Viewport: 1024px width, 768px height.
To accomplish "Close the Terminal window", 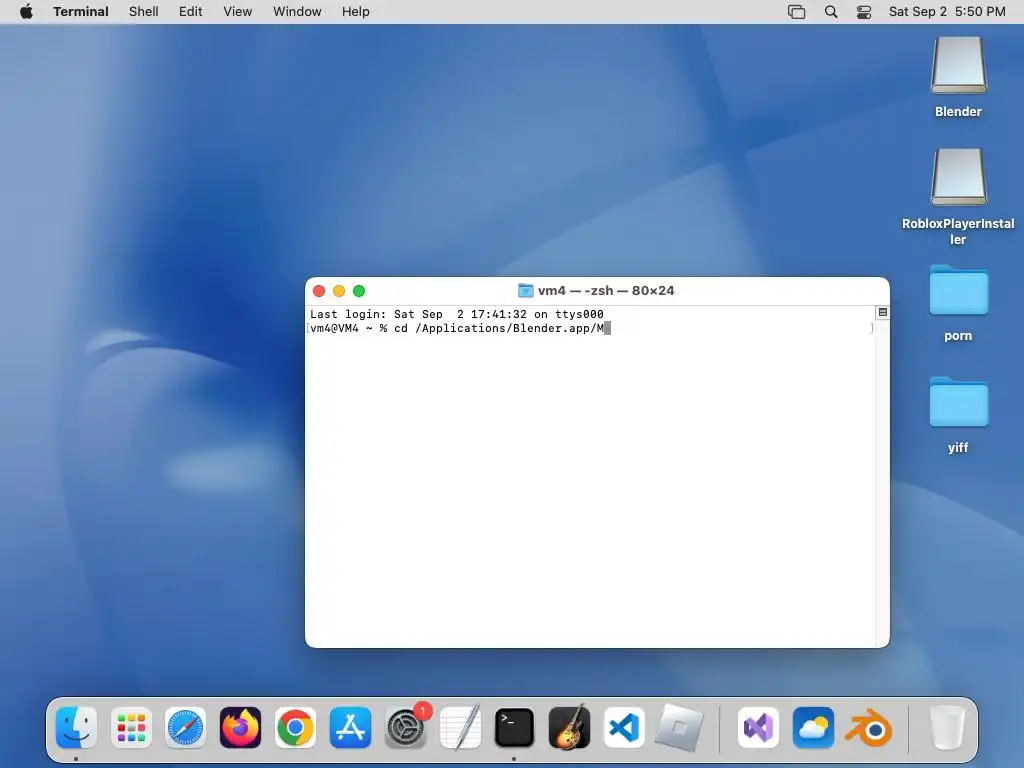I will (319, 291).
